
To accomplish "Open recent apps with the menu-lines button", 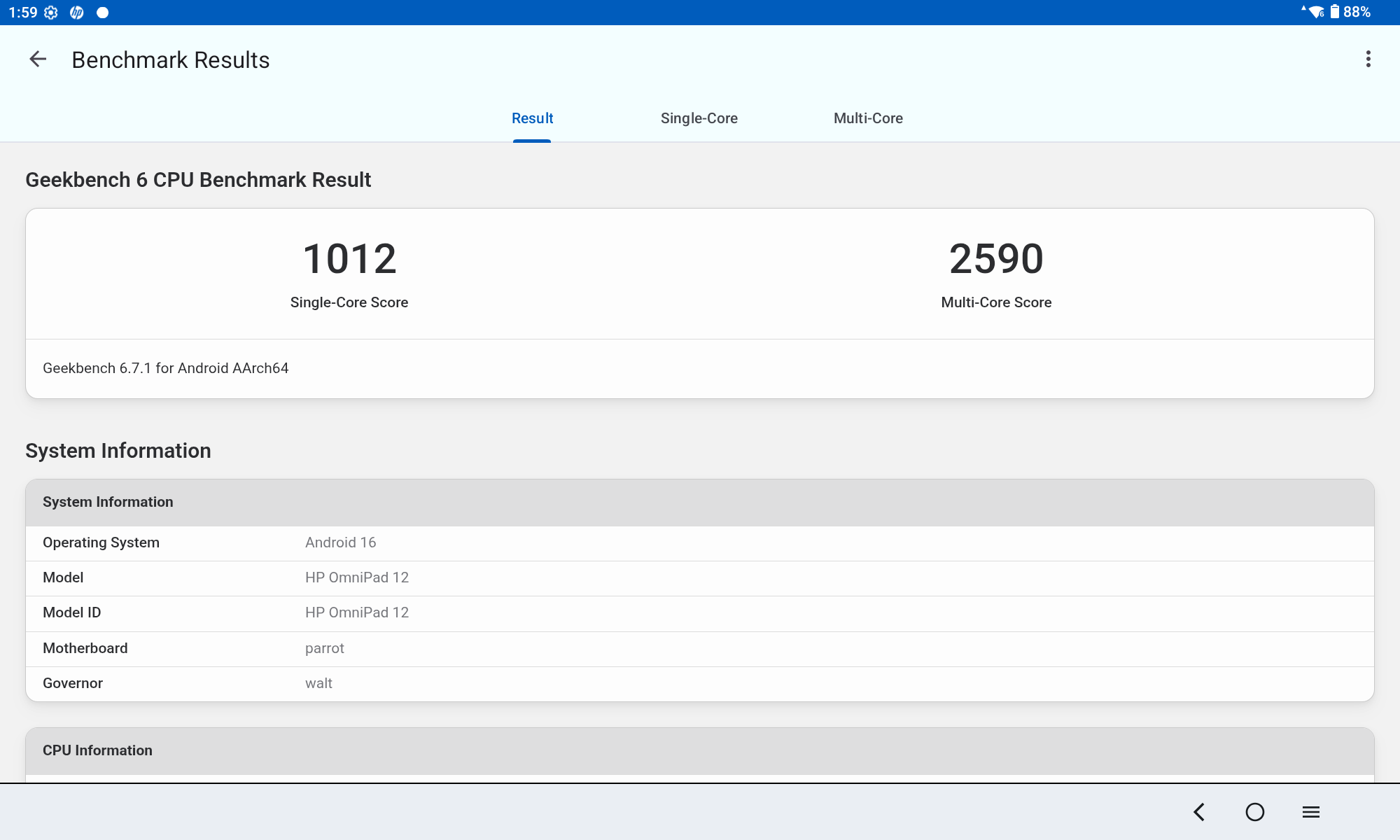I will tap(1311, 812).
